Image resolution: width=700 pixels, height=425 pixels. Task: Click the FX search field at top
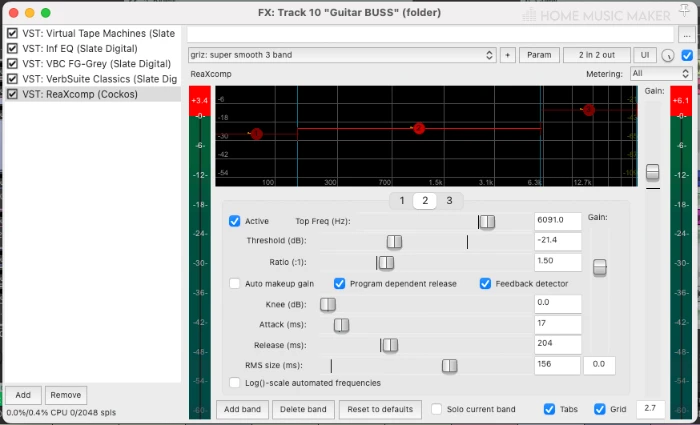[430, 34]
